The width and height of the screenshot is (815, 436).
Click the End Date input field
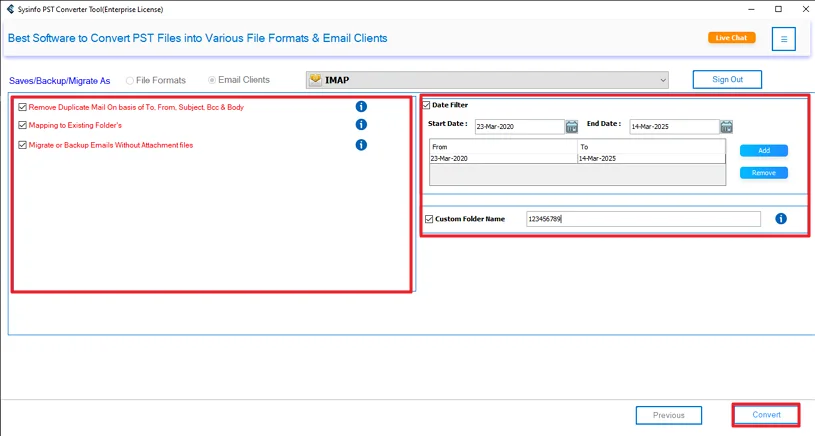coord(674,126)
